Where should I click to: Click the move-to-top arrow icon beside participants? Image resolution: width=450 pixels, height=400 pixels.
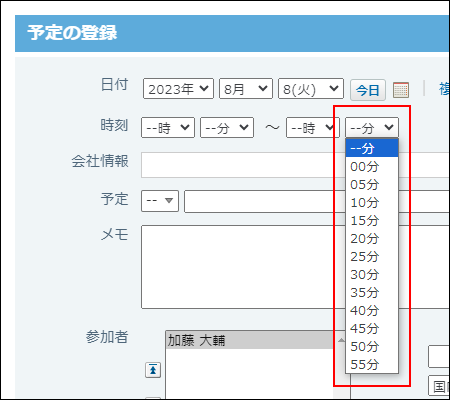pyautogui.click(x=153, y=370)
